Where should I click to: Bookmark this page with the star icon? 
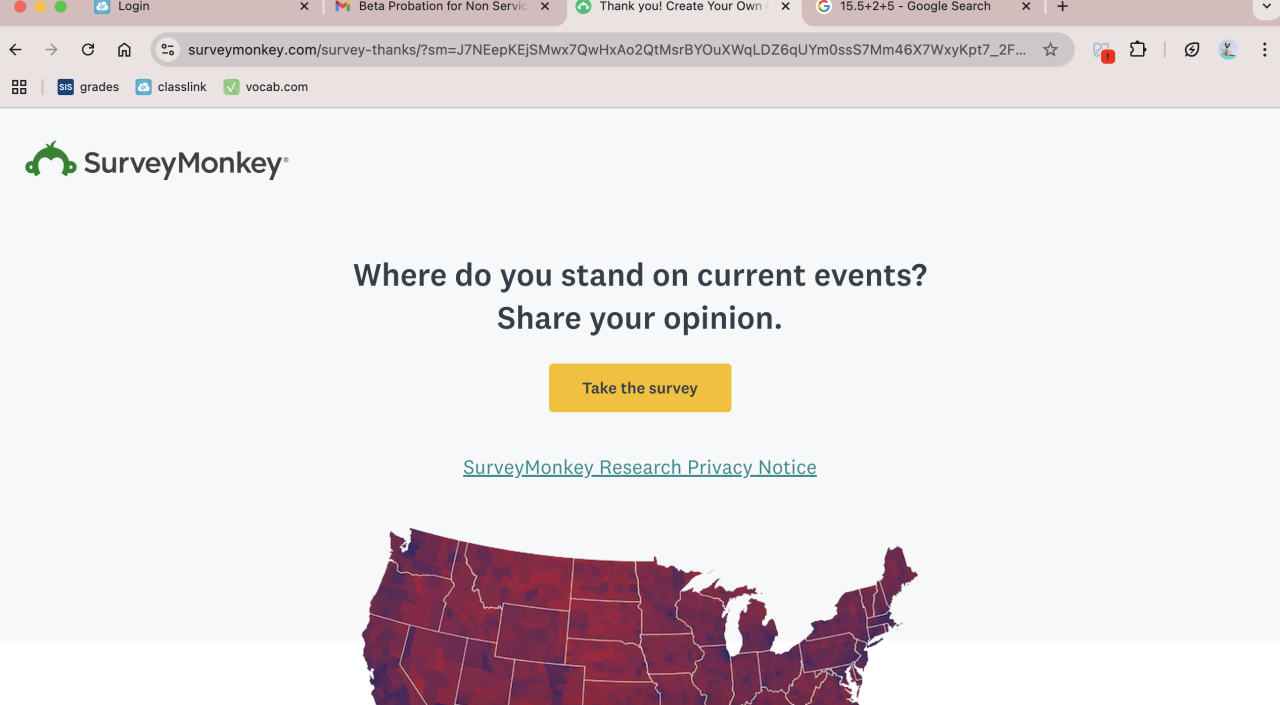click(x=1050, y=50)
